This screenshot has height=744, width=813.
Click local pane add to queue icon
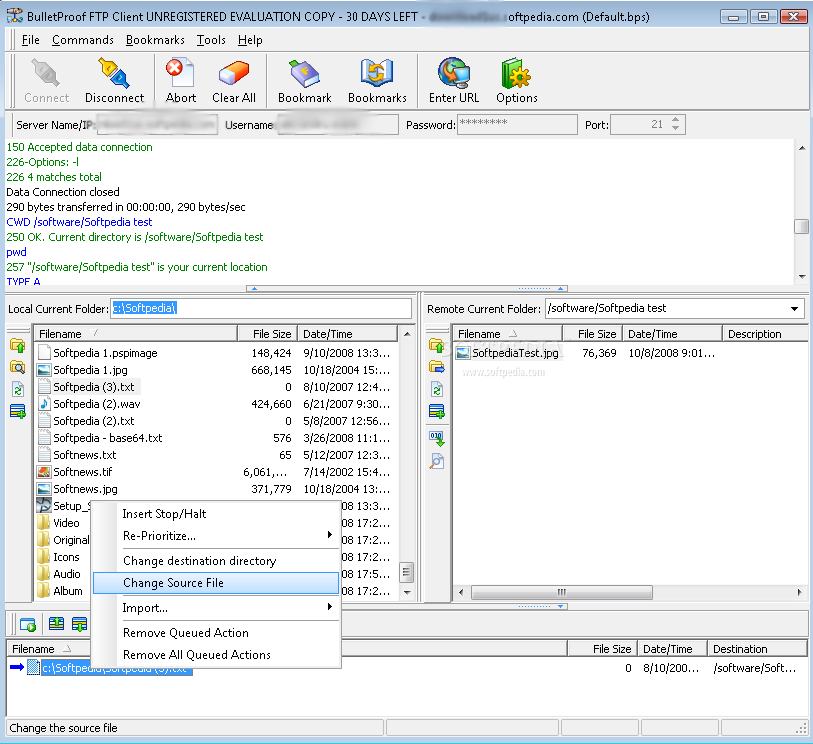click(18, 412)
